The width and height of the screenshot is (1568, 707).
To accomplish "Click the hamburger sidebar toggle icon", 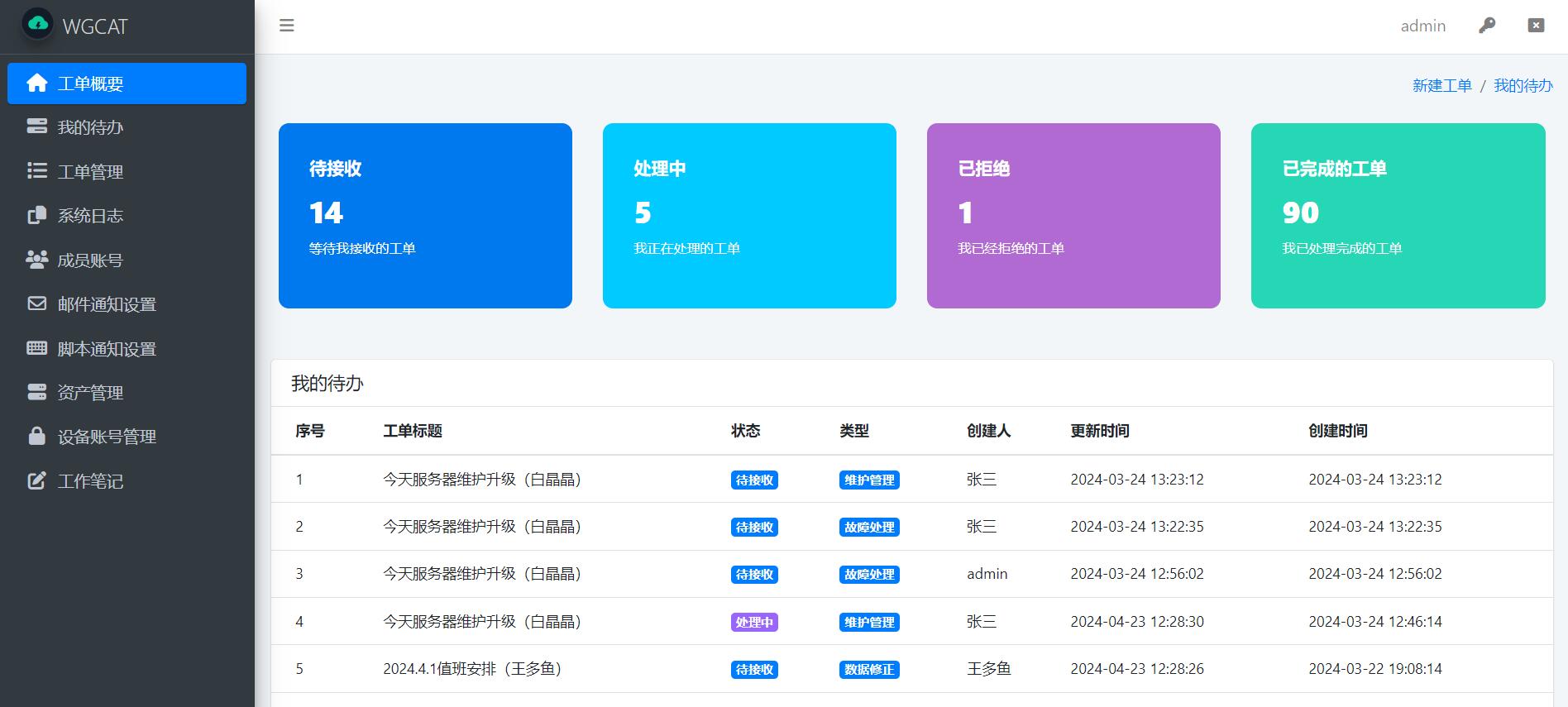I will click(287, 26).
